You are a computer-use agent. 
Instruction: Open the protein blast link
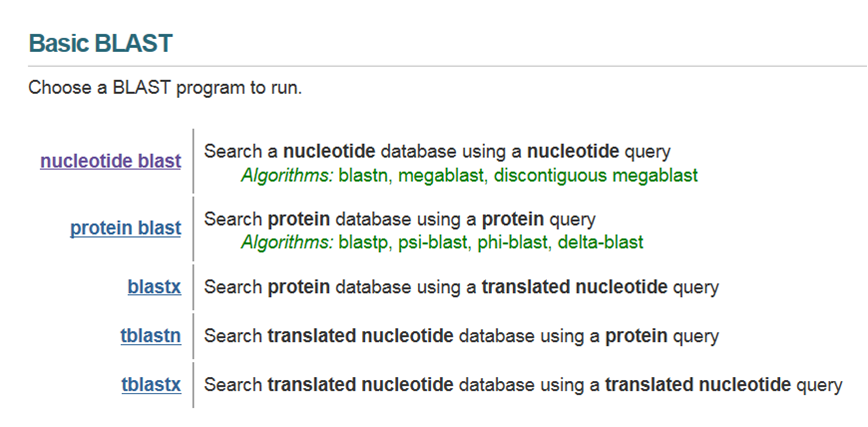(125, 228)
